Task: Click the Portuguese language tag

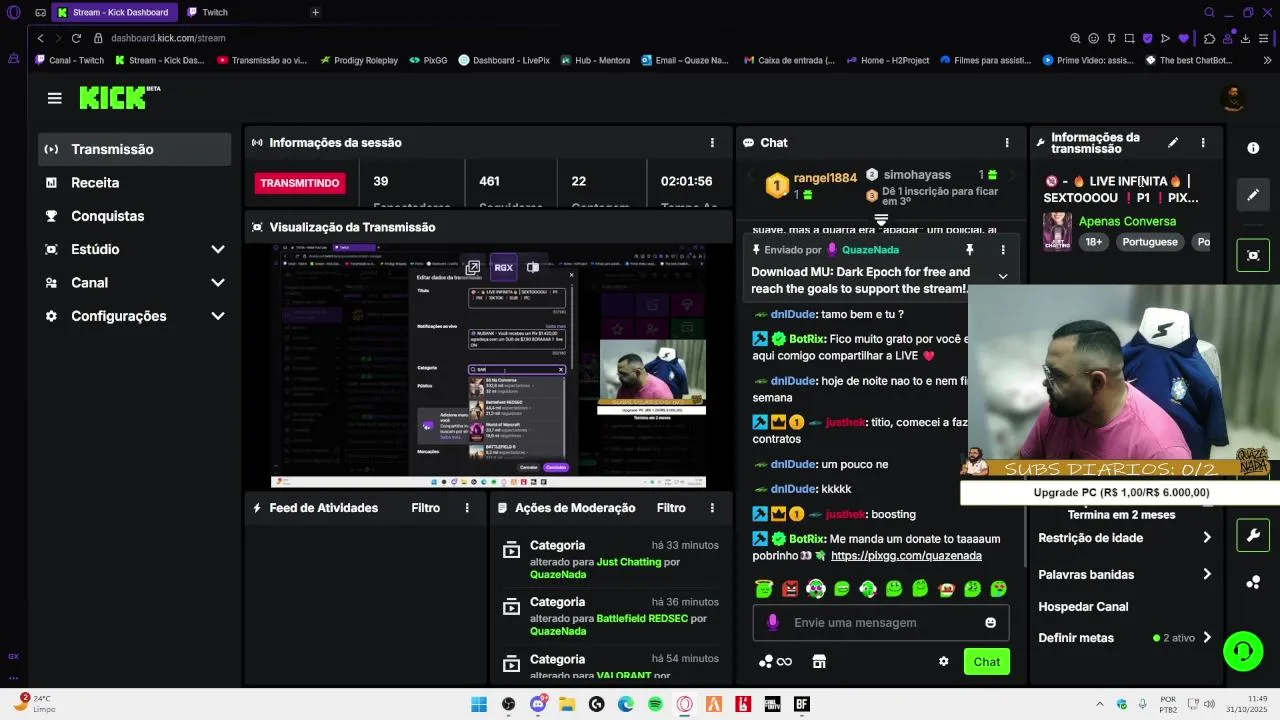Action: [1149, 242]
